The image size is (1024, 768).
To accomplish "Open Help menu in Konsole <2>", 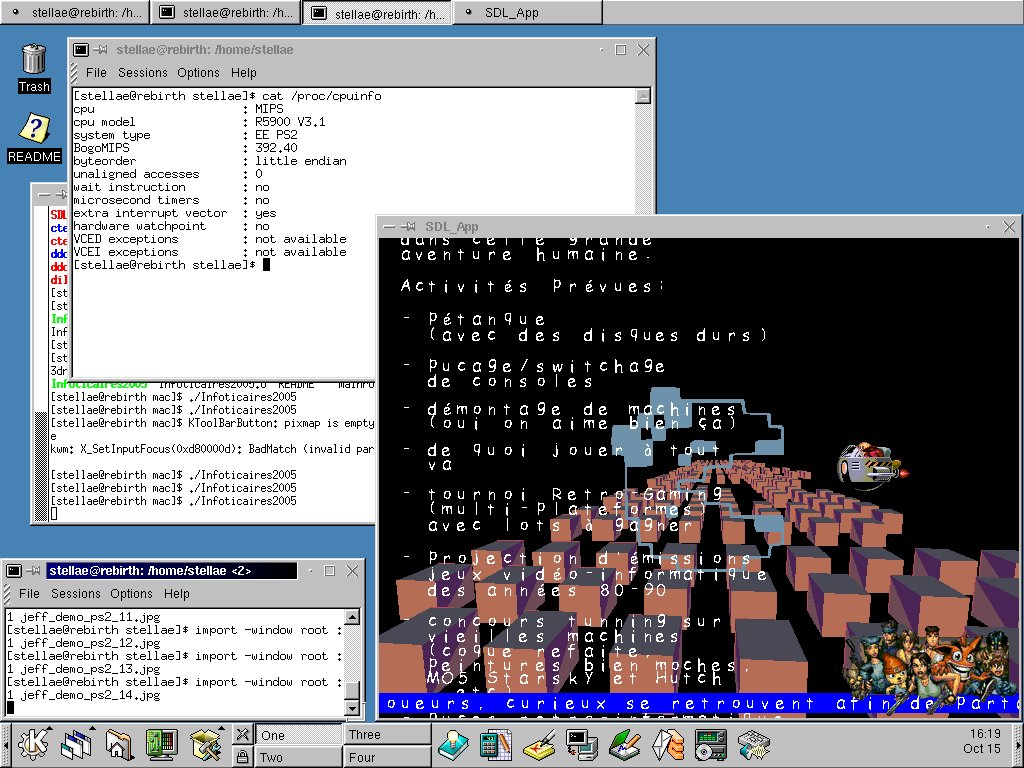I will [177, 594].
